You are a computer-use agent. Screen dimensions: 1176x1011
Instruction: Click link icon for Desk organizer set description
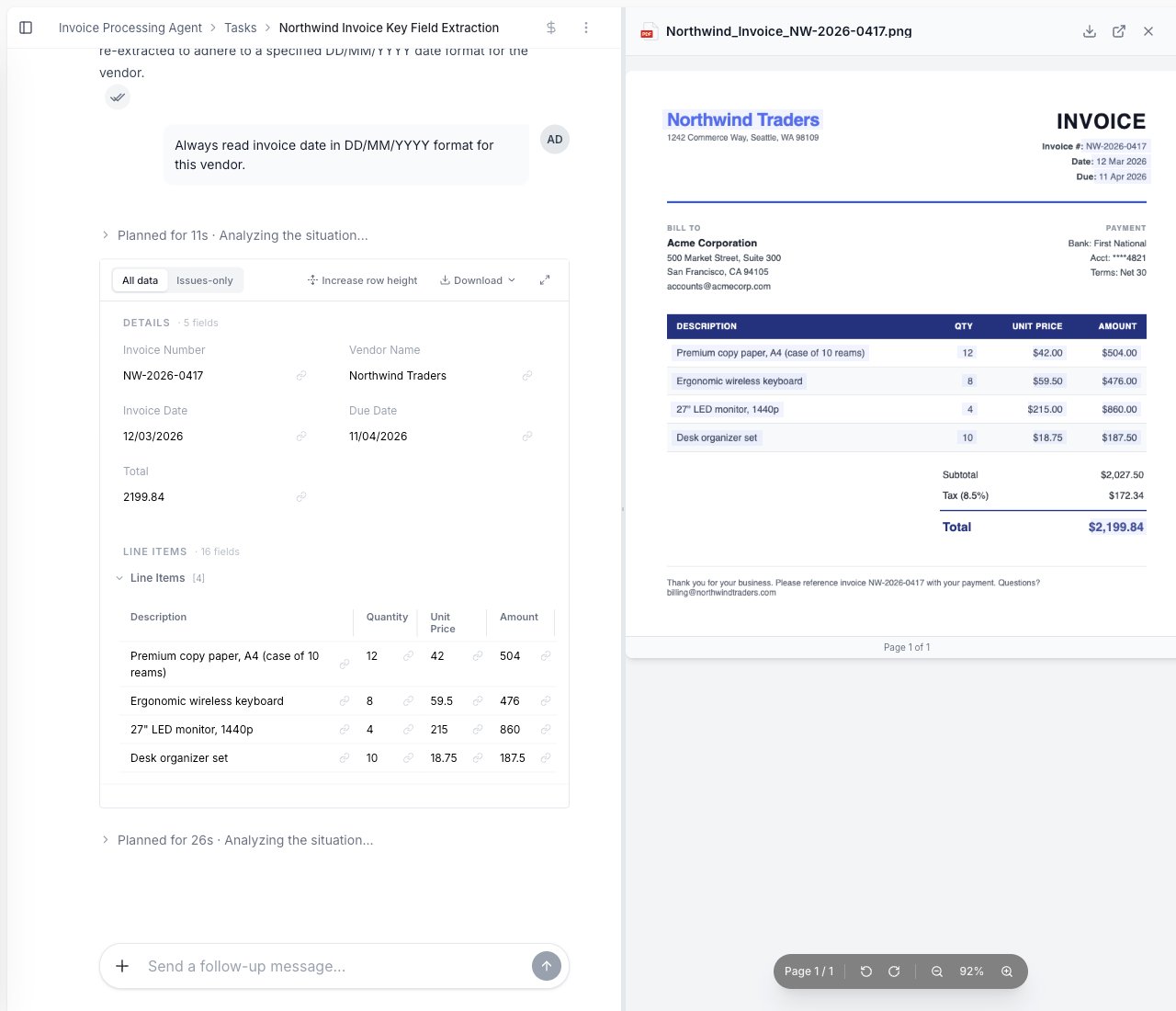(x=345, y=758)
